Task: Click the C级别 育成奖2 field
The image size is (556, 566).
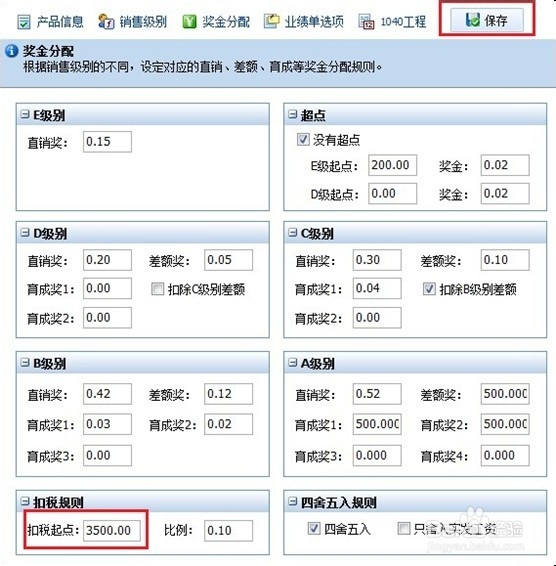Action: [x=377, y=318]
